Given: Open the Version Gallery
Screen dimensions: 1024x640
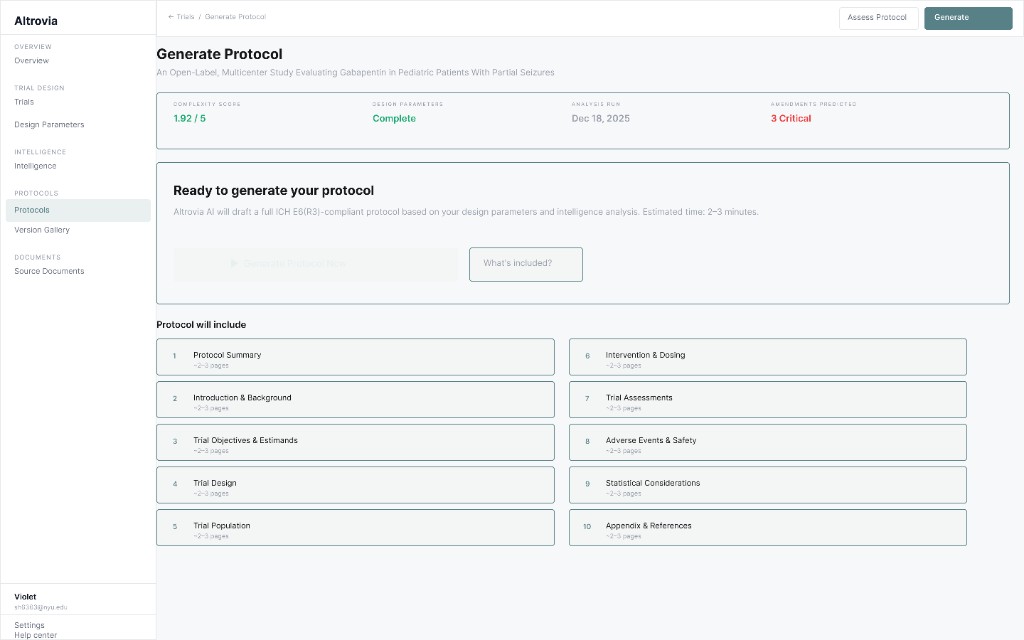Looking at the screenshot, I should point(44,229).
